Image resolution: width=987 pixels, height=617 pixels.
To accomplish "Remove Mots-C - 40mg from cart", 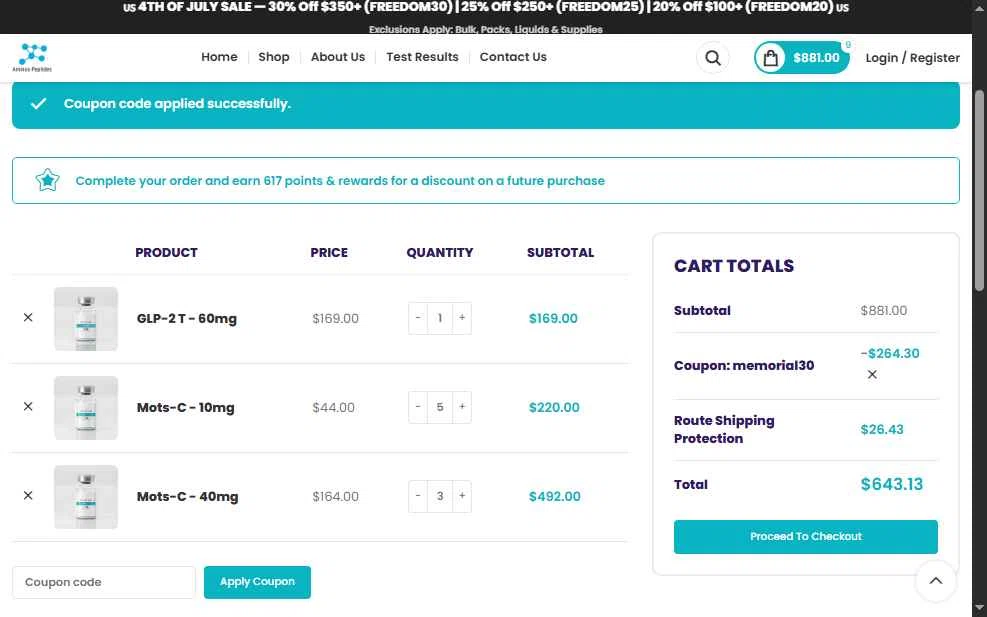I will pyautogui.click(x=28, y=495).
